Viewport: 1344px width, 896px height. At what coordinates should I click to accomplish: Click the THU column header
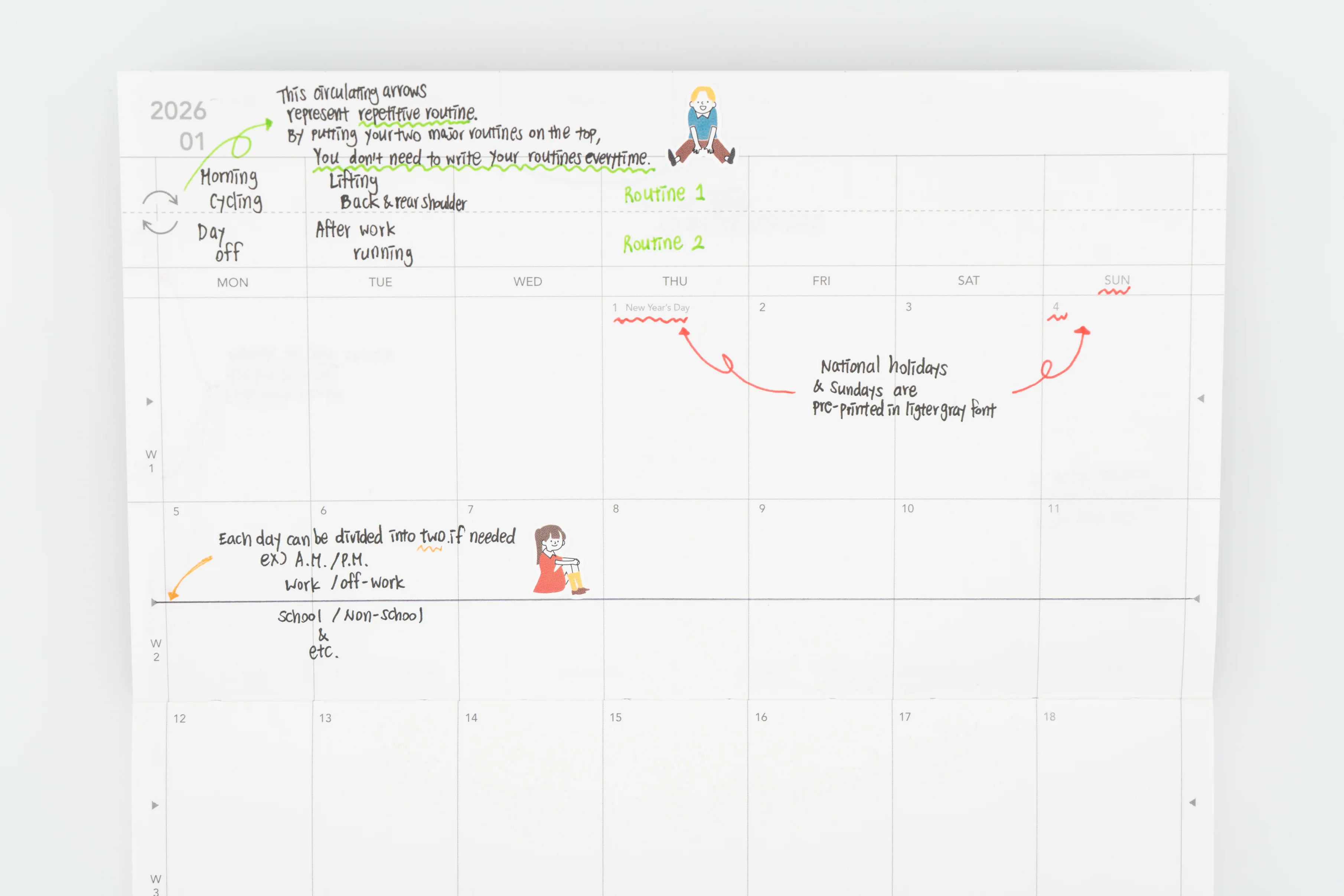coord(675,281)
